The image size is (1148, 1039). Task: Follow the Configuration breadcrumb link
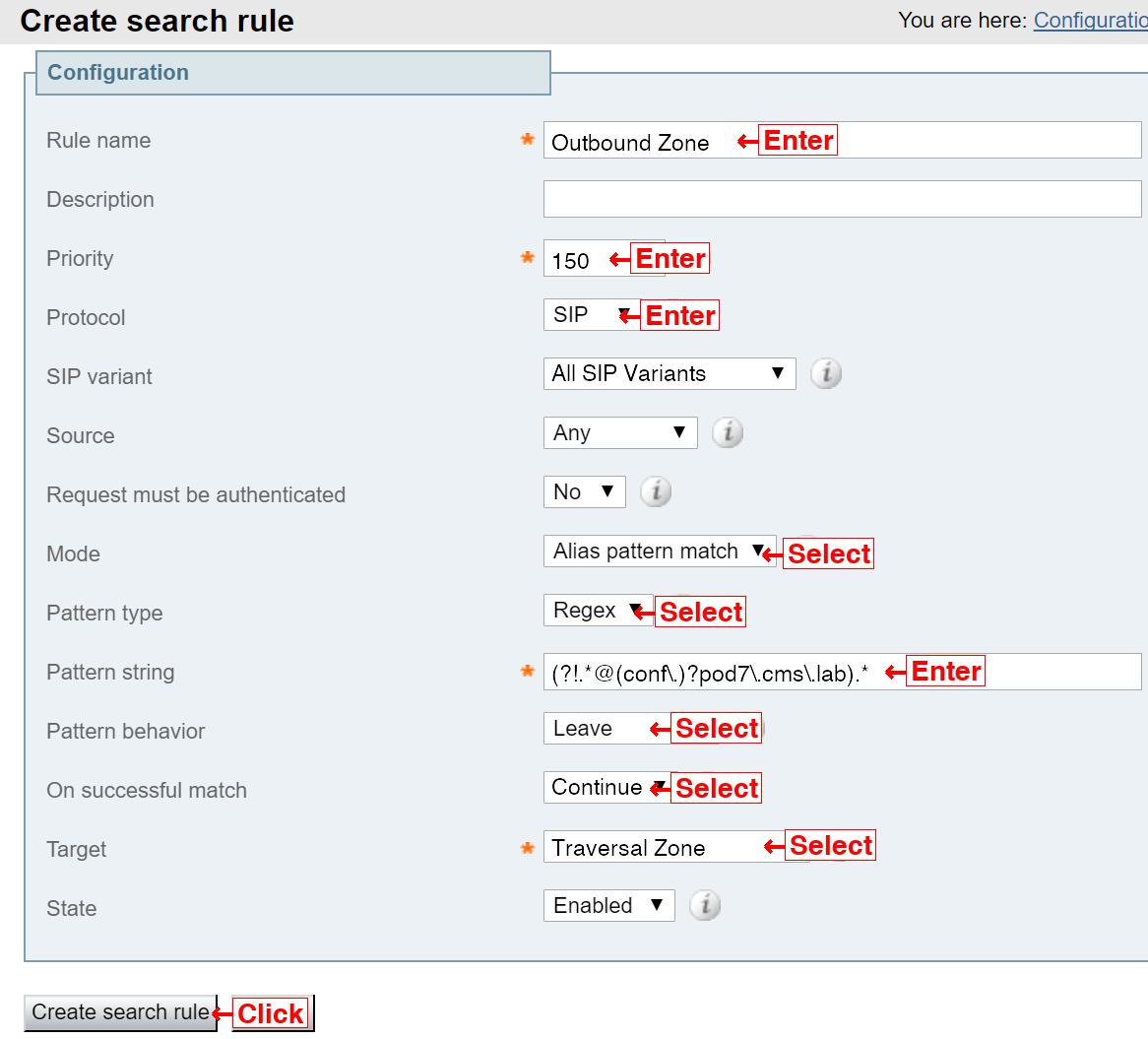pos(1090,21)
